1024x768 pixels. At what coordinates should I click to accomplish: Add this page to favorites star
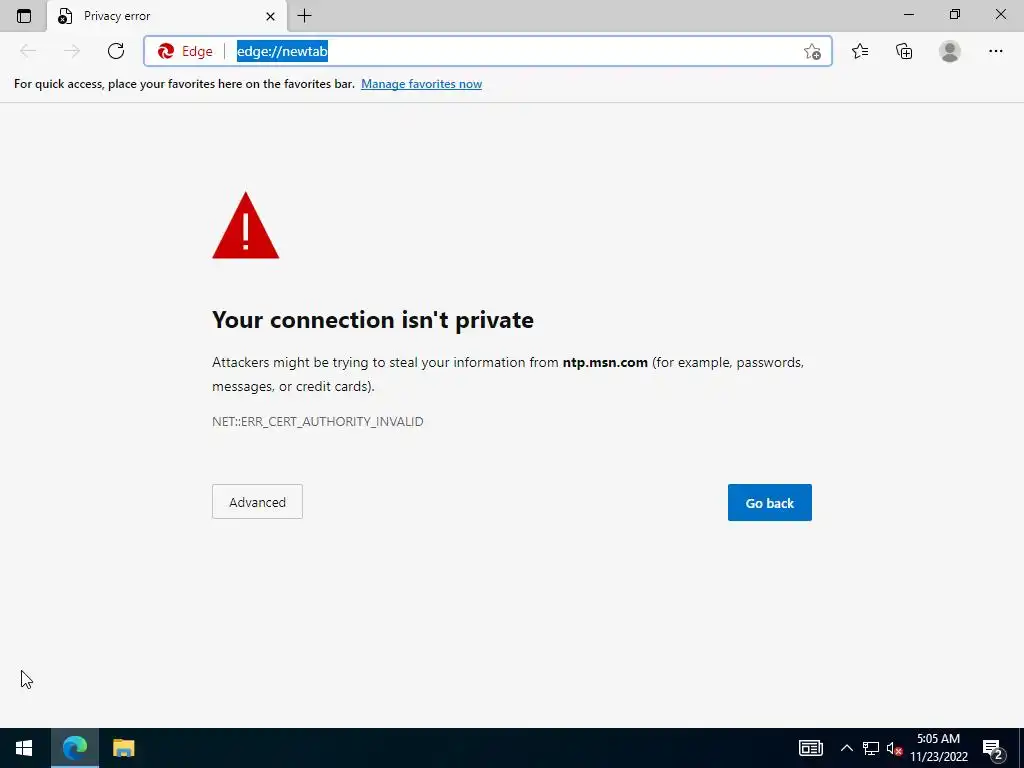click(x=812, y=51)
